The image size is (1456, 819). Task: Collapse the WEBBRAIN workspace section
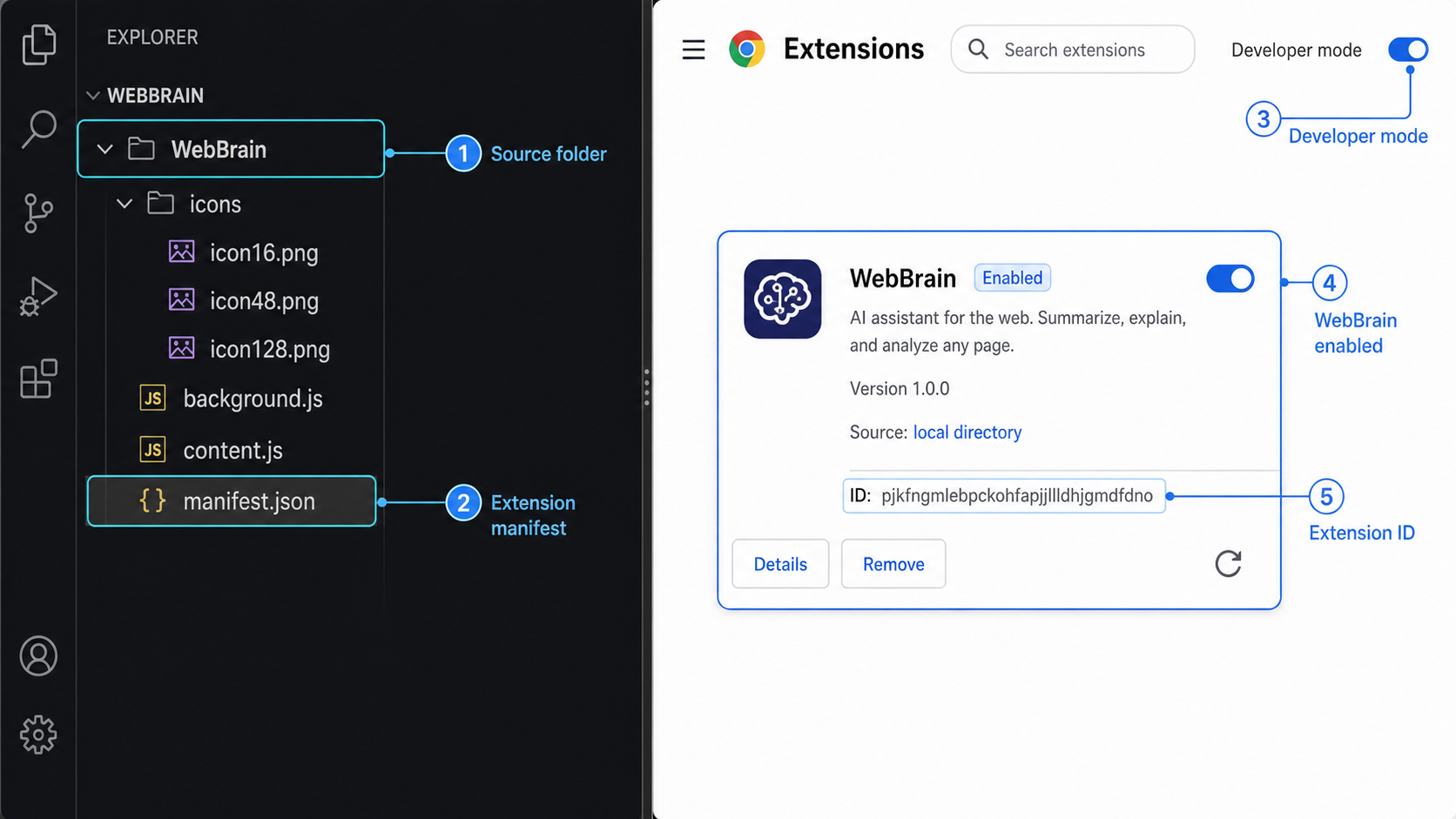click(x=93, y=95)
